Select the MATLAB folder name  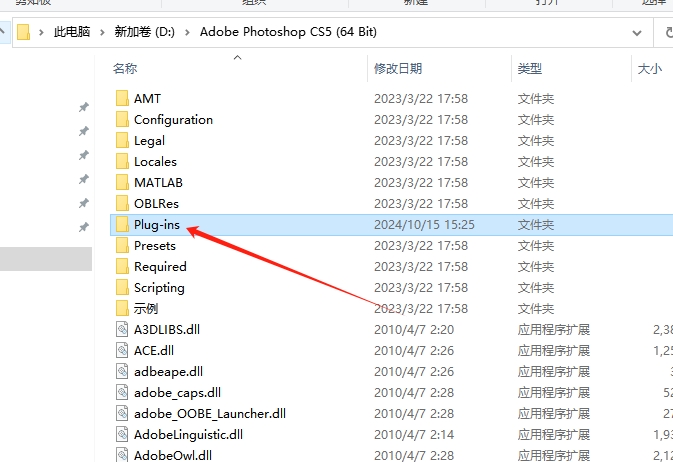coord(158,182)
